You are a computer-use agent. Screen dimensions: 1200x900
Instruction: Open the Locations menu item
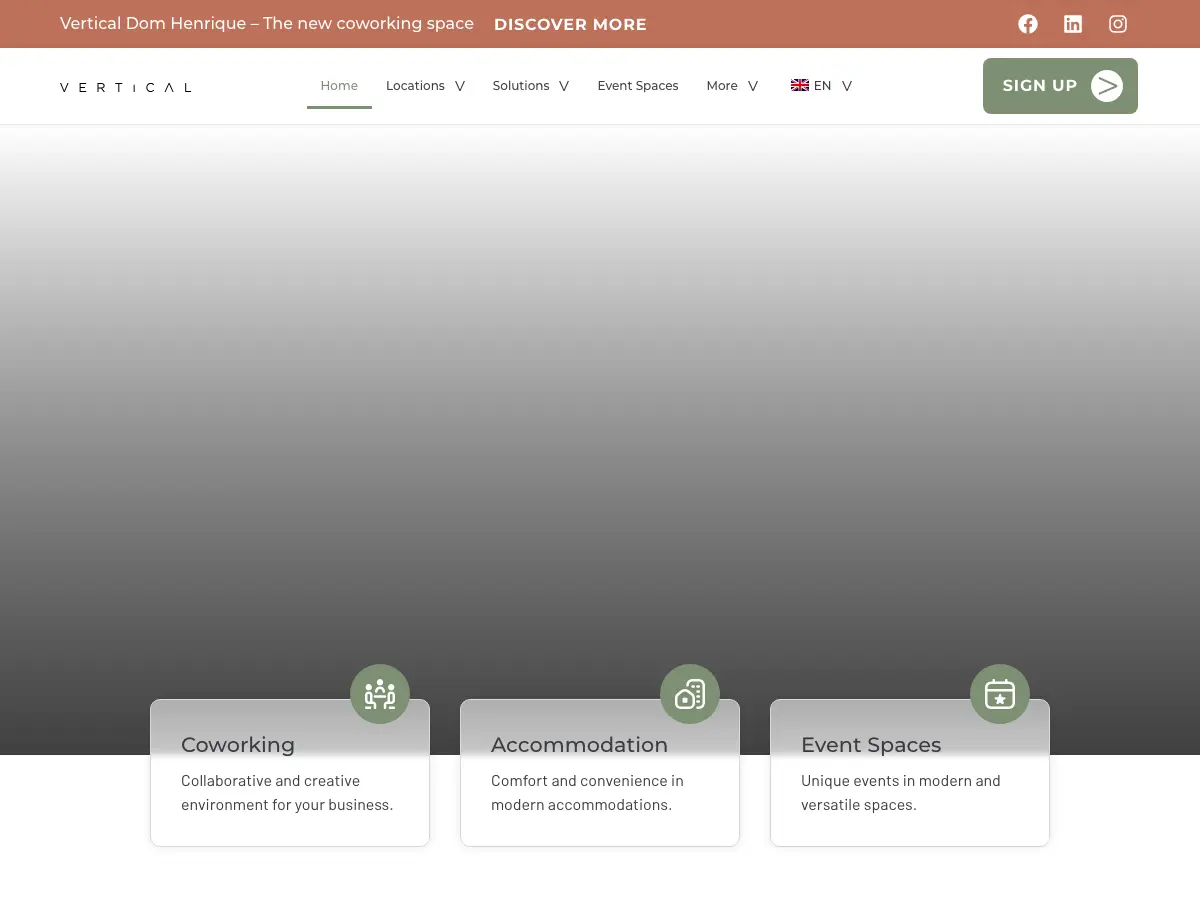415,86
